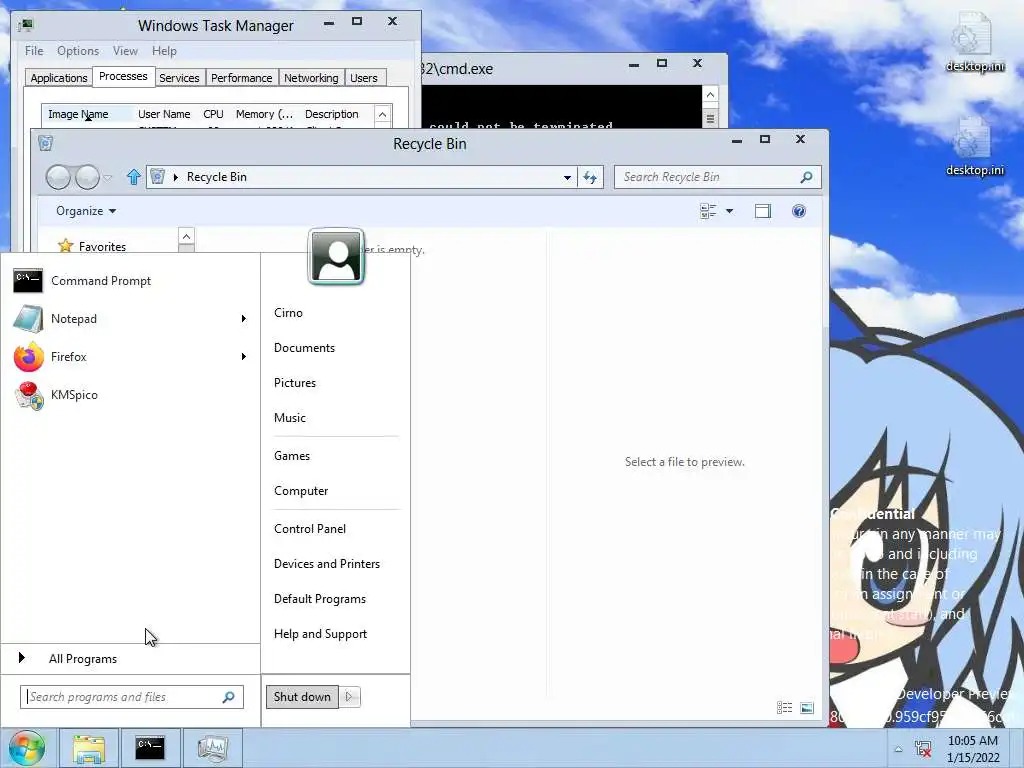Refresh the Recycle Bin view

coord(590,177)
